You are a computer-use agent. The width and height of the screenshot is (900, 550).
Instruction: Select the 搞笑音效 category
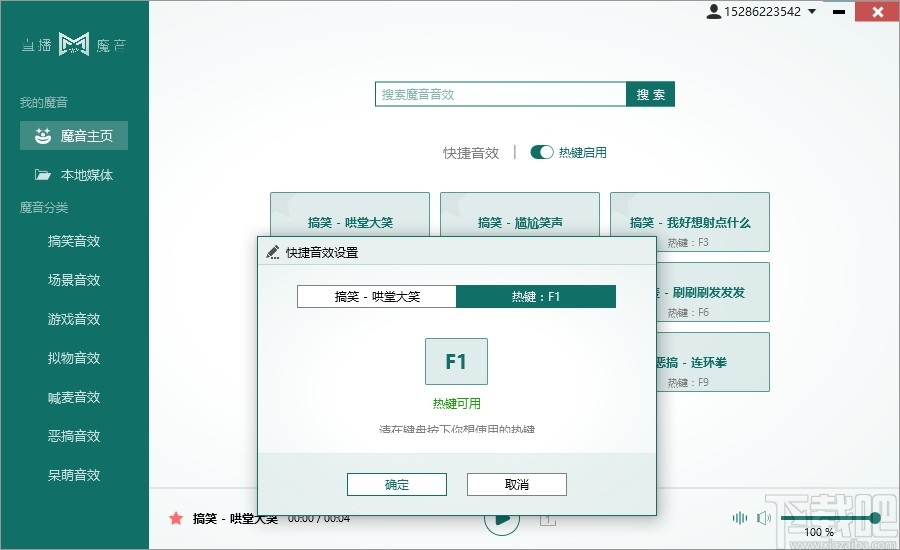point(74,241)
